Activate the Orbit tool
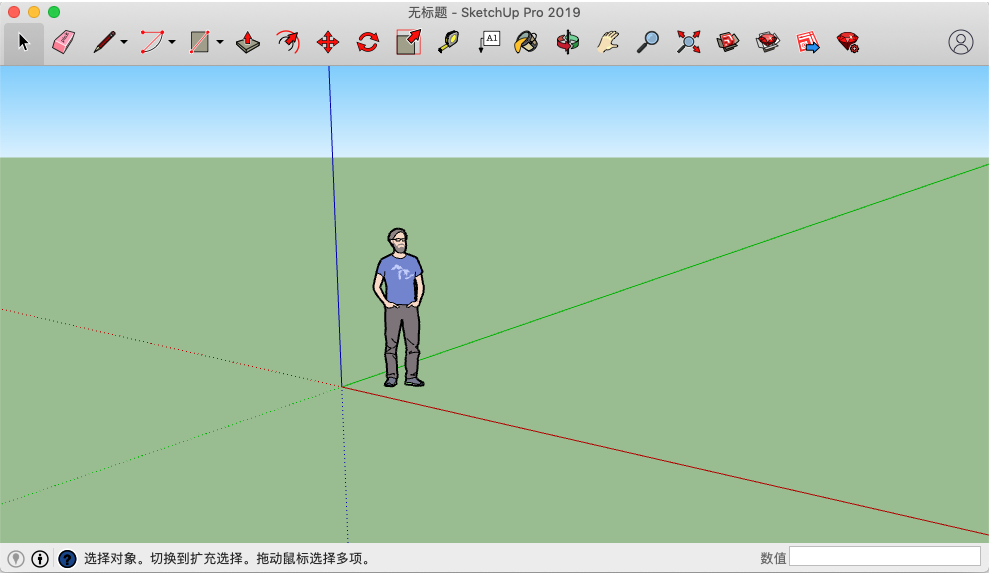Image resolution: width=989 pixels, height=573 pixels. (x=568, y=42)
